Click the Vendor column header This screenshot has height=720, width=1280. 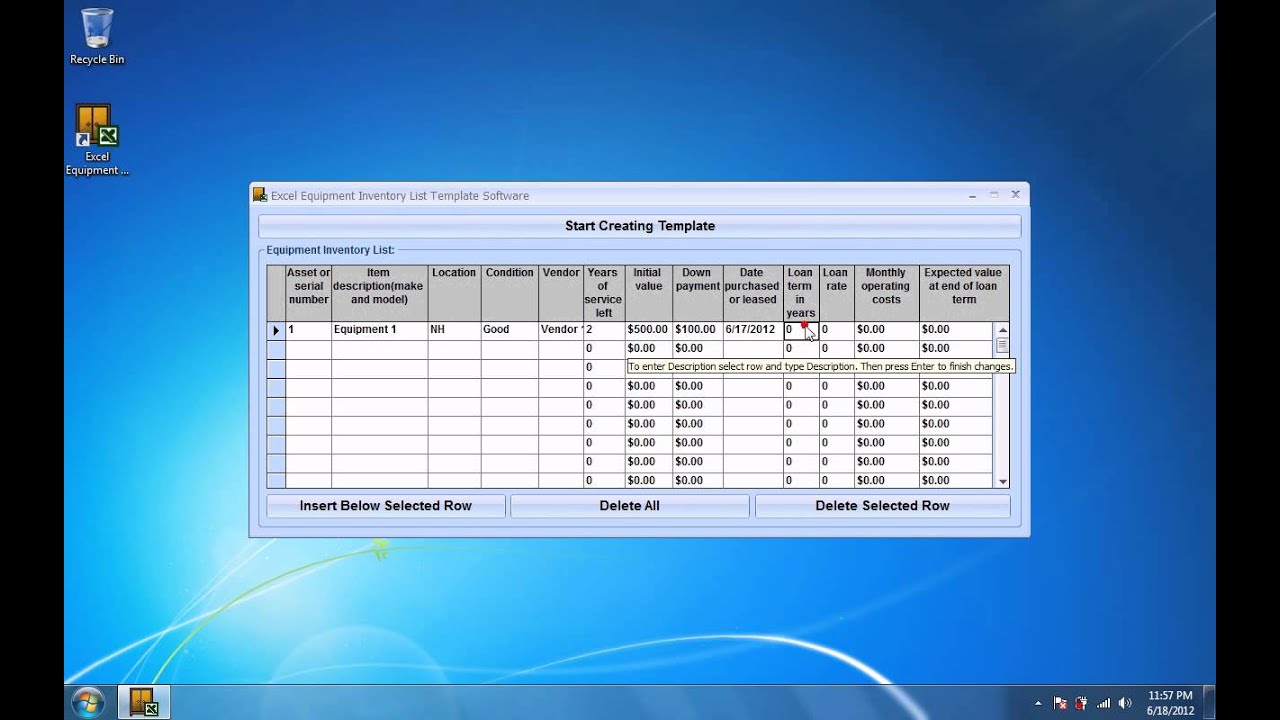(x=561, y=293)
